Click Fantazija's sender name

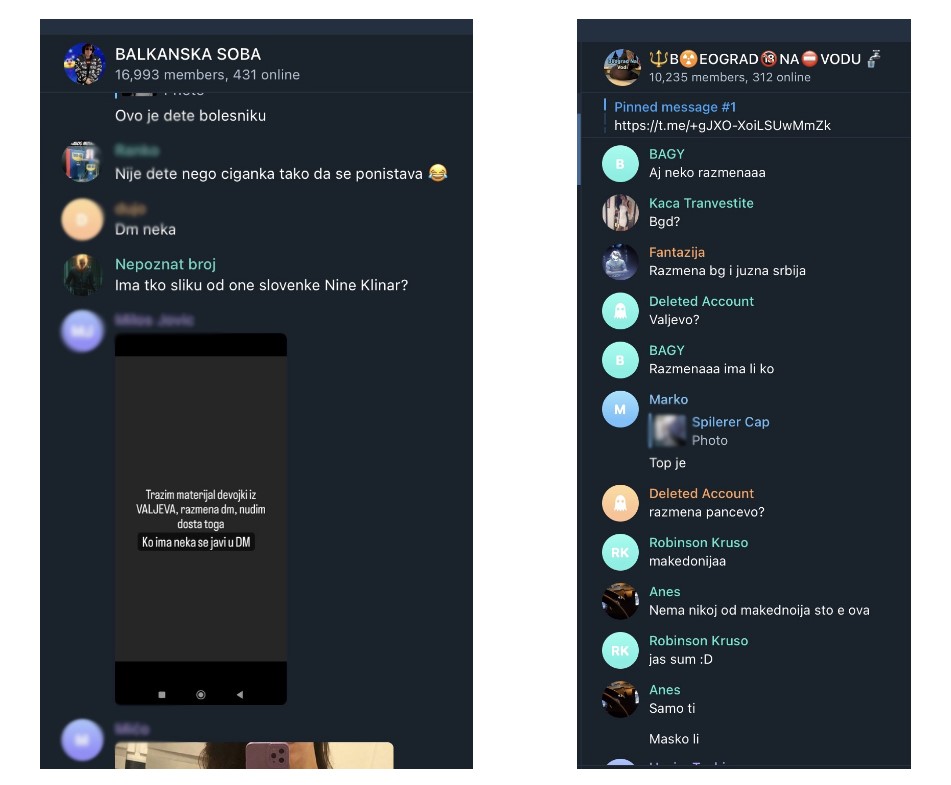click(x=677, y=252)
